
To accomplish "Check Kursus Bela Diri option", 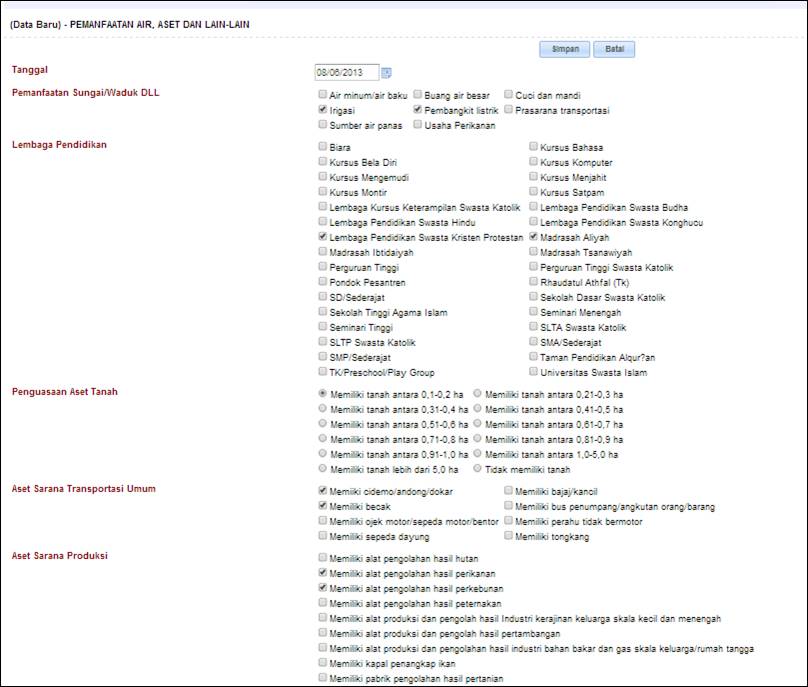I will 323,161.
